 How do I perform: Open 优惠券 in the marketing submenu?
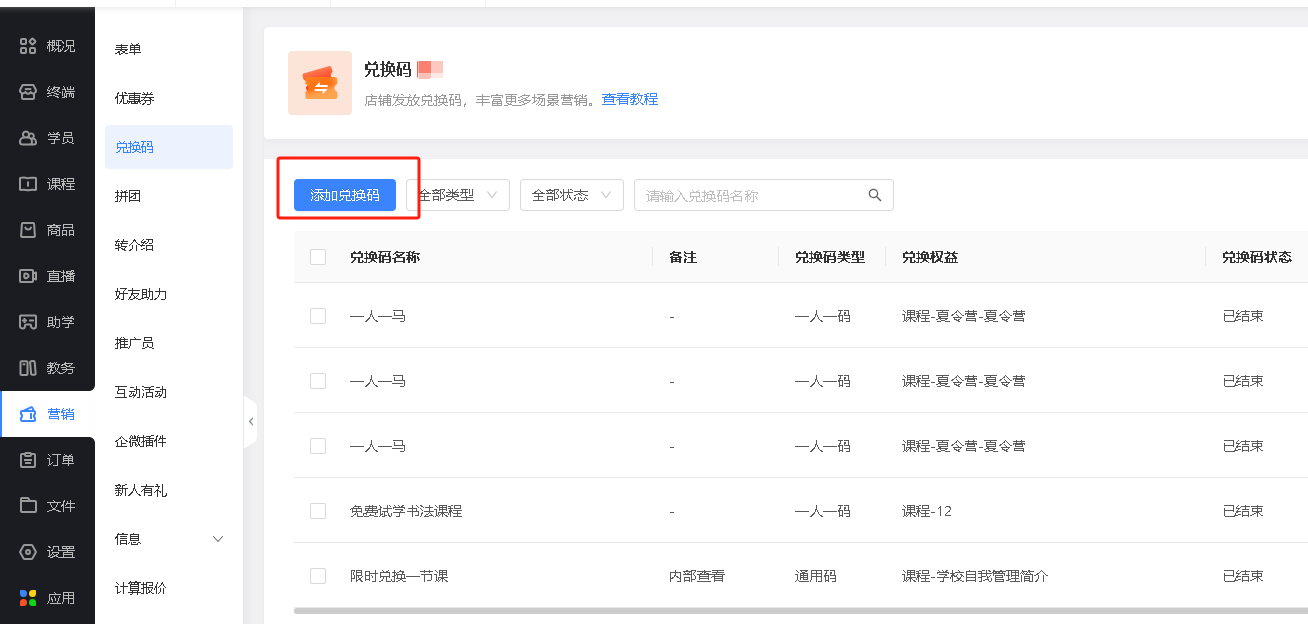tap(134, 98)
